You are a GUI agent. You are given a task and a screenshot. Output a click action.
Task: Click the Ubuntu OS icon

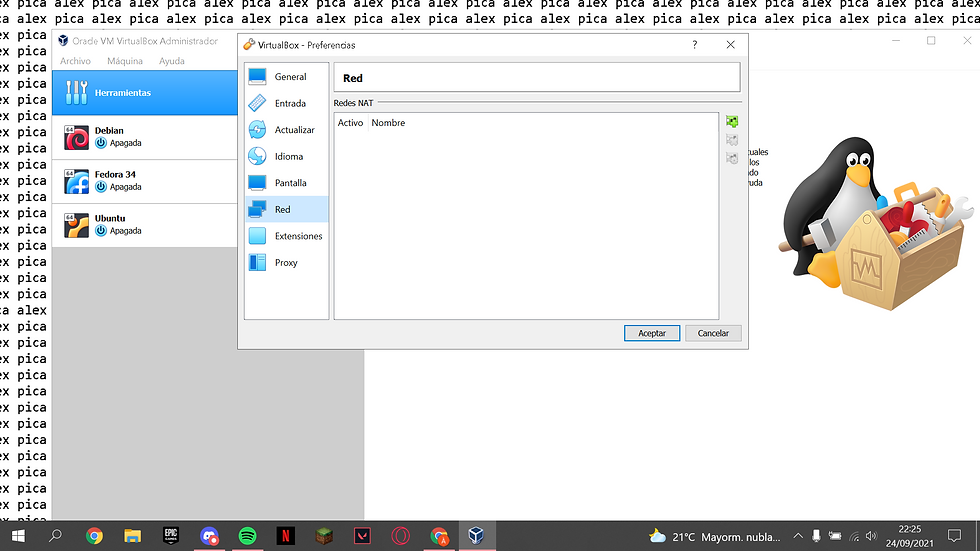[x=76, y=225]
